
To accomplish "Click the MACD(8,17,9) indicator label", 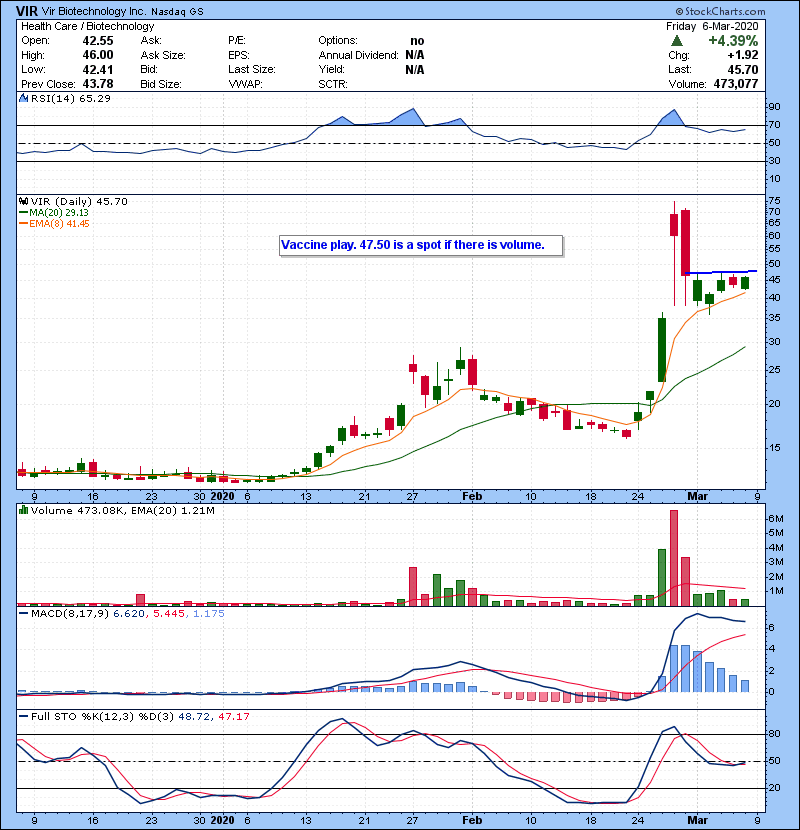I will [70, 614].
